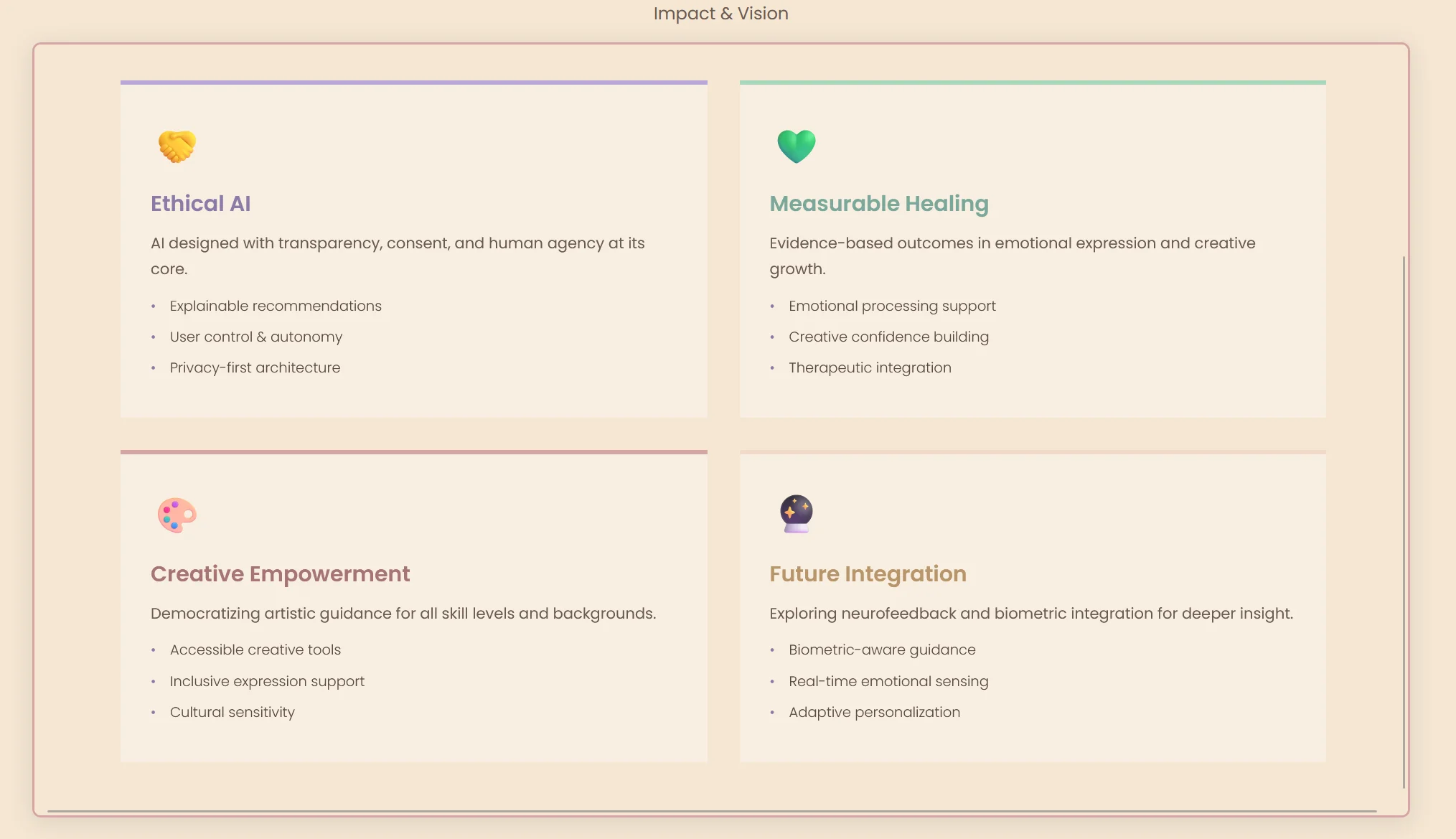Click the Creative Empowerment heading
The height and width of the screenshot is (839, 1456).
pyautogui.click(x=280, y=574)
